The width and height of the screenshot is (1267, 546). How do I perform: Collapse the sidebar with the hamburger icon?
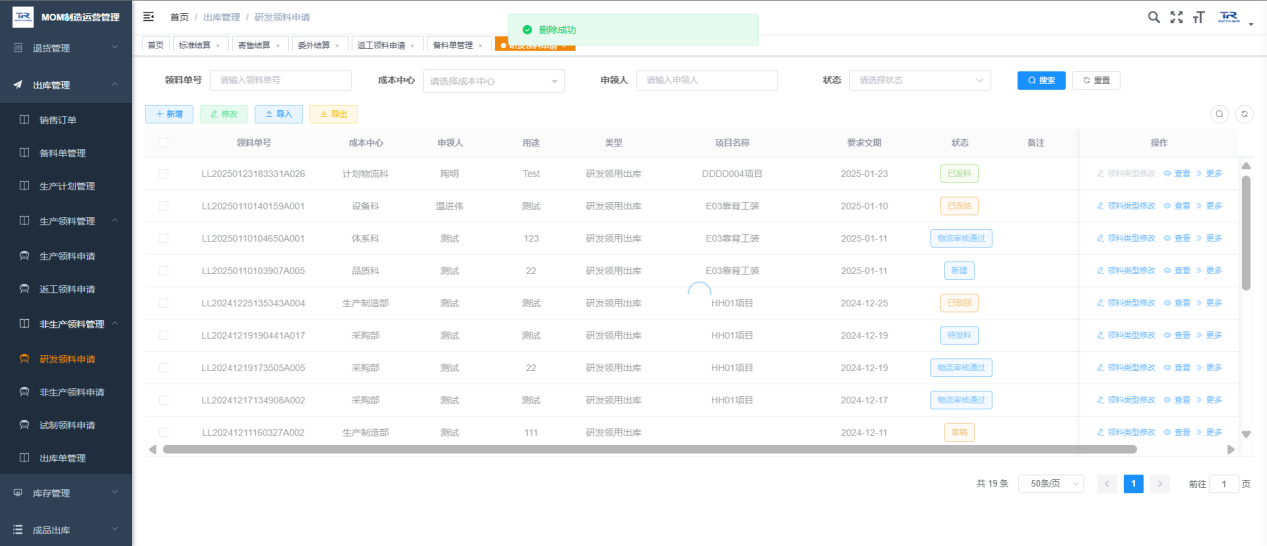tap(149, 17)
